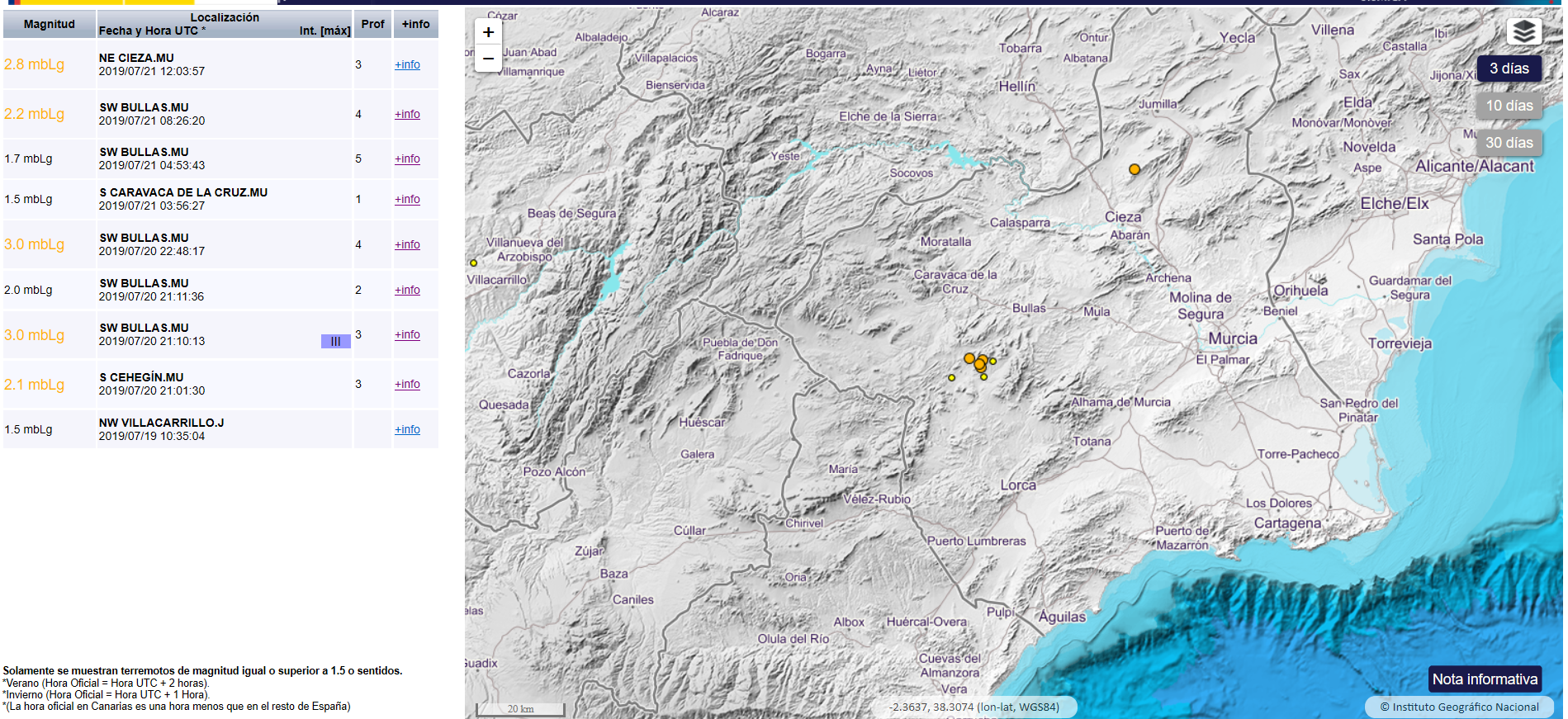1568x719 pixels.
Task: Switch map range to 10 días
Action: pyautogui.click(x=1509, y=106)
